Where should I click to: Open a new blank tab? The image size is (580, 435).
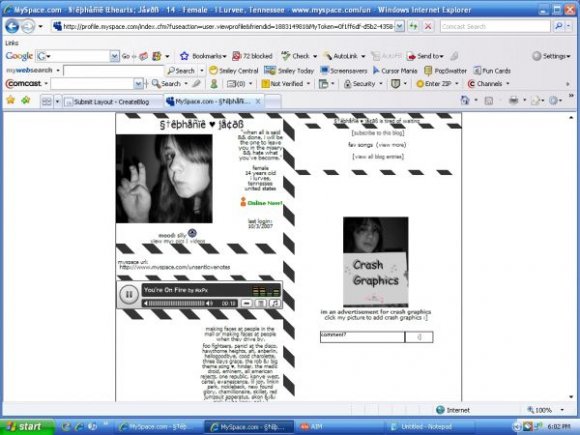click(x=273, y=101)
